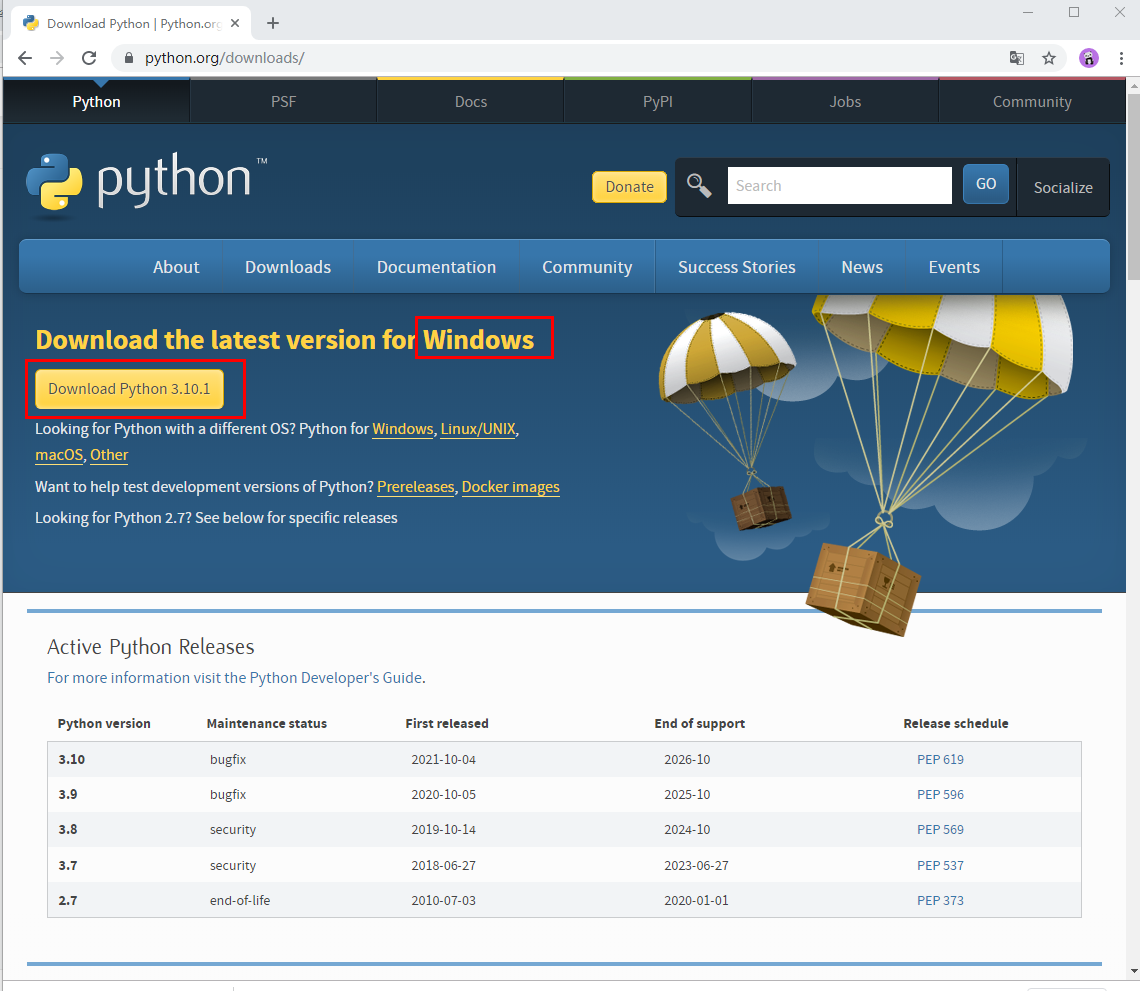Click into the Search input field
This screenshot has width=1140, height=991.
click(x=839, y=185)
